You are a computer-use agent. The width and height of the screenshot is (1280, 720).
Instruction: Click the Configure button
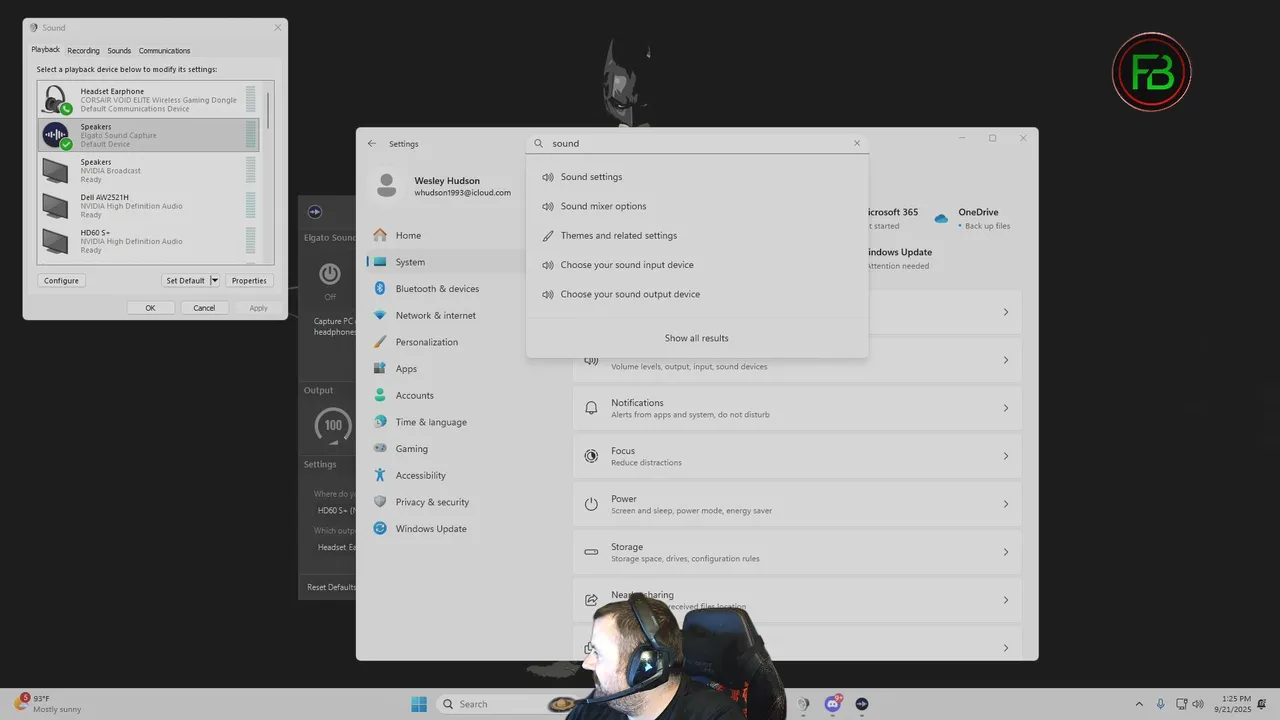(x=61, y=280)
